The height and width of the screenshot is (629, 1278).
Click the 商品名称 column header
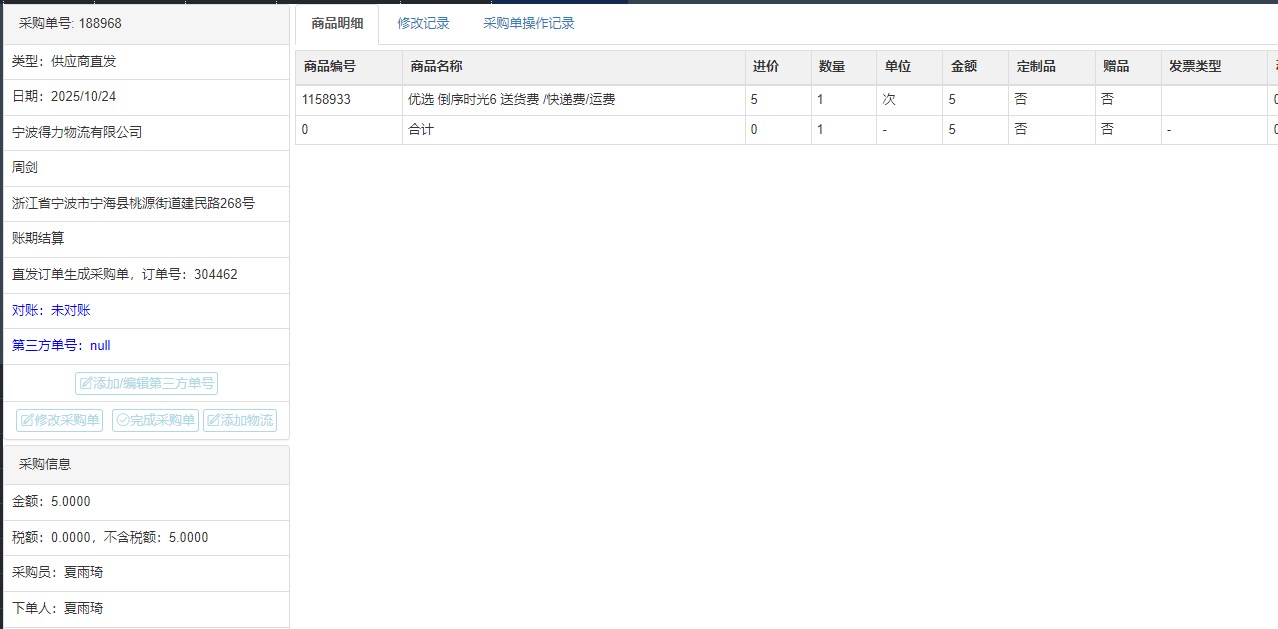point(436,67)
